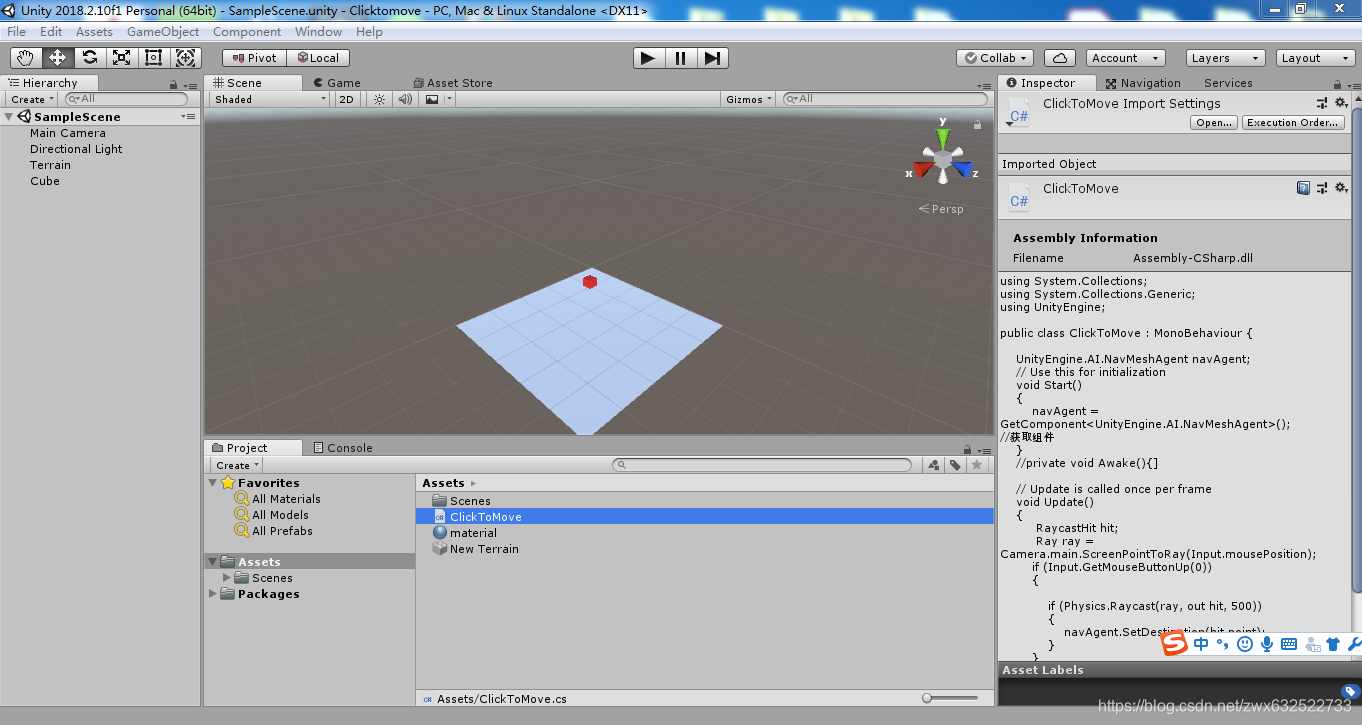Toggle 2D scene view mode
The height and width of the screenshot is (725, 1362).
tap(346, 99)
